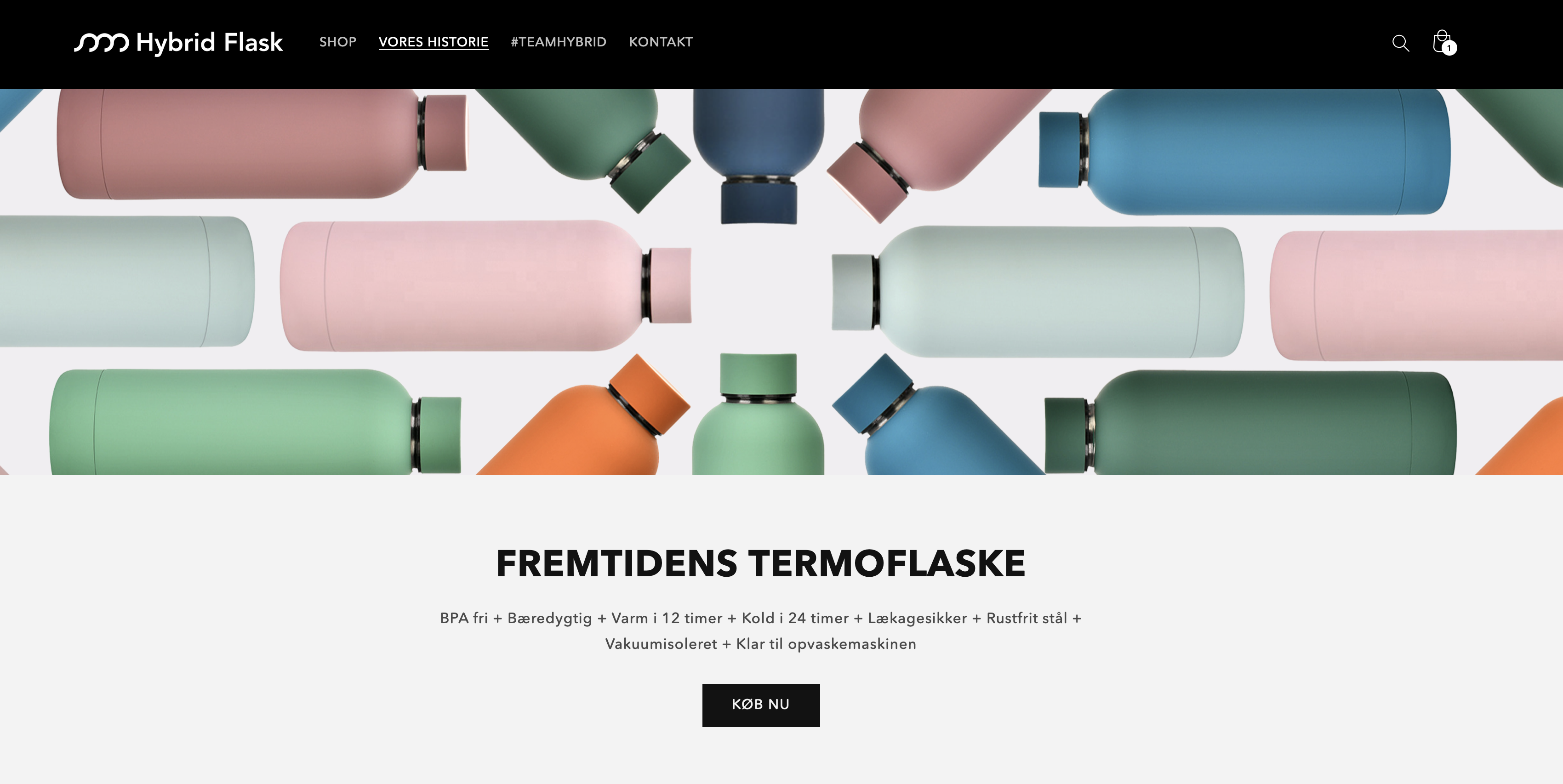Viewport: 1563px width, 784px height.
Task: Select the #TEAMHYBRID nav link
Action: [559, 42]
